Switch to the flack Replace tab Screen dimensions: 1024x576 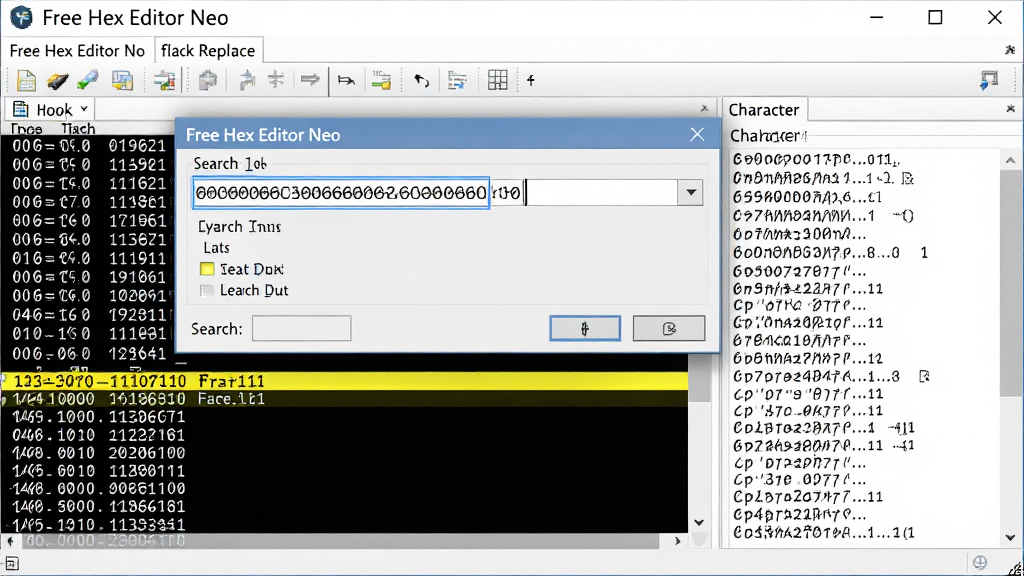pyautogui.click(x=208, y=51)
